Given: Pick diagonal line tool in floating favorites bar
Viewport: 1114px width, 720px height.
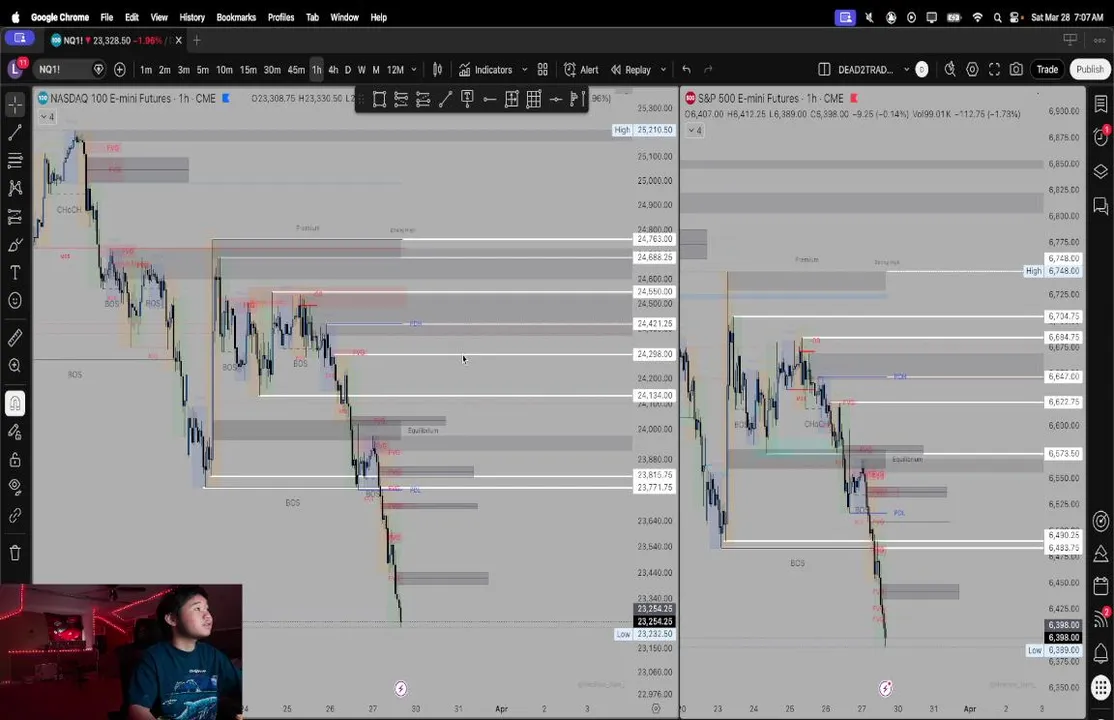Looking at the screenshot, I should click(x=445, y=100).
